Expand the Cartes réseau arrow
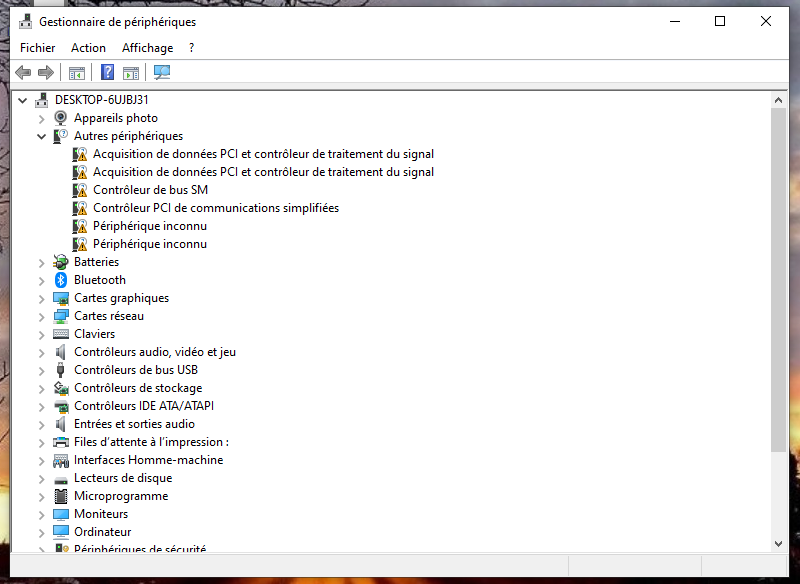The image size is (800, 584). [42, 317]
